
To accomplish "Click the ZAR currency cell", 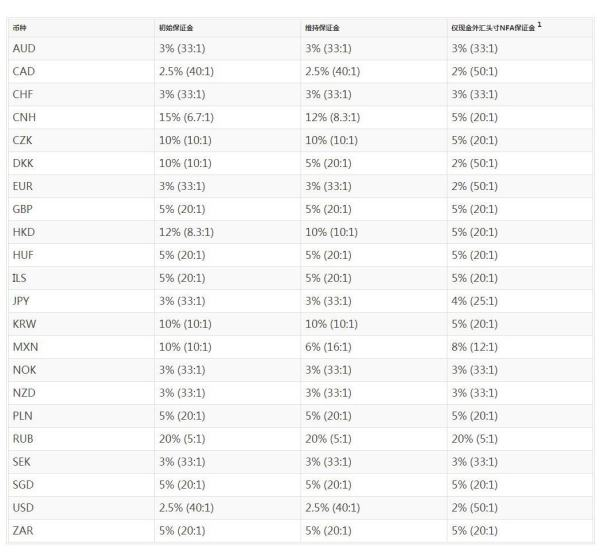I will (x=24, y=528).
